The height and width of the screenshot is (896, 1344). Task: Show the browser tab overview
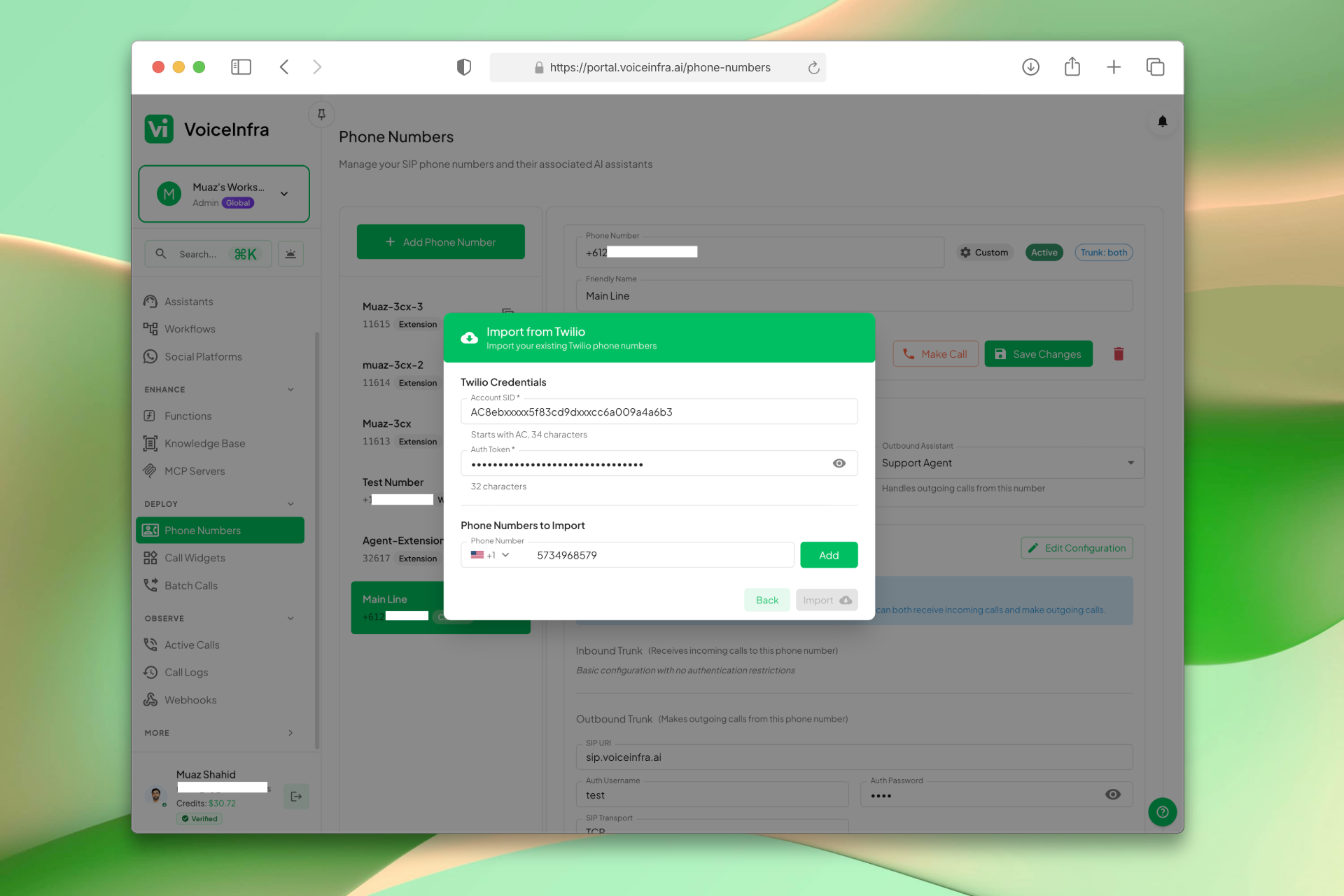1155,67
